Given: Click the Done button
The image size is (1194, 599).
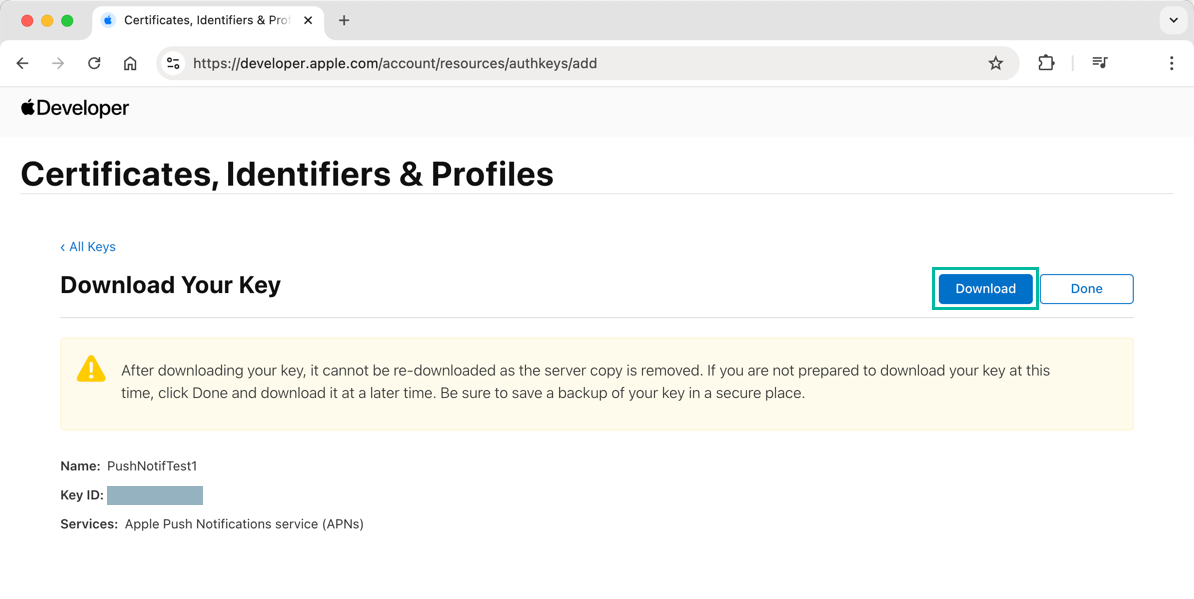Looking at the screenshot, I should pyautogui.click(x=1086, y=289).
